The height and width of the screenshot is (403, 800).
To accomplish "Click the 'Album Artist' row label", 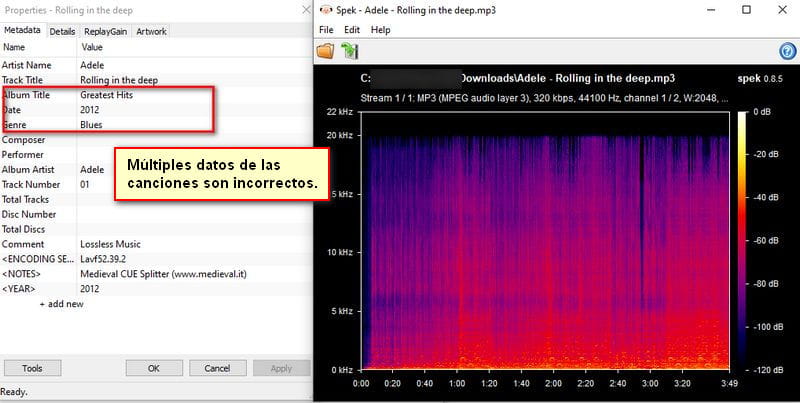I will pyautogui.click(x=28, y=169).
